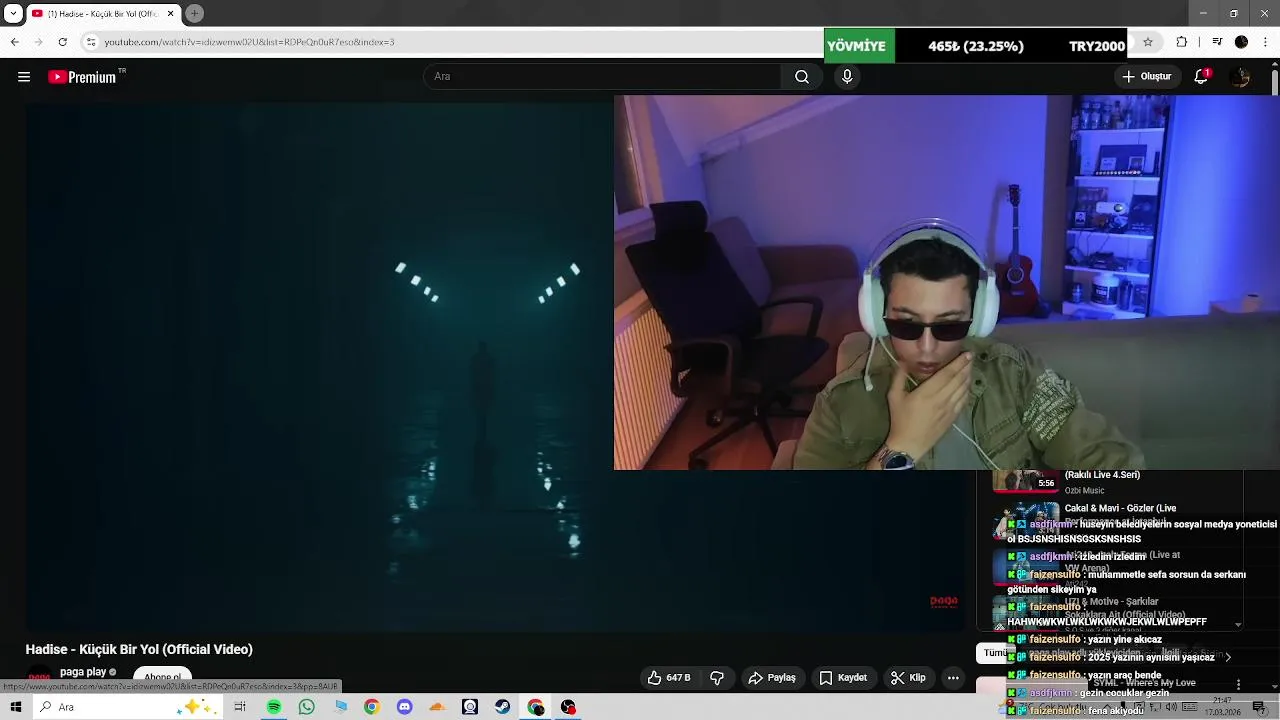The width and height of the screenshot is (1280, 720).
Task: Open YouTube notifications bell
Action: coord(1202,77)
